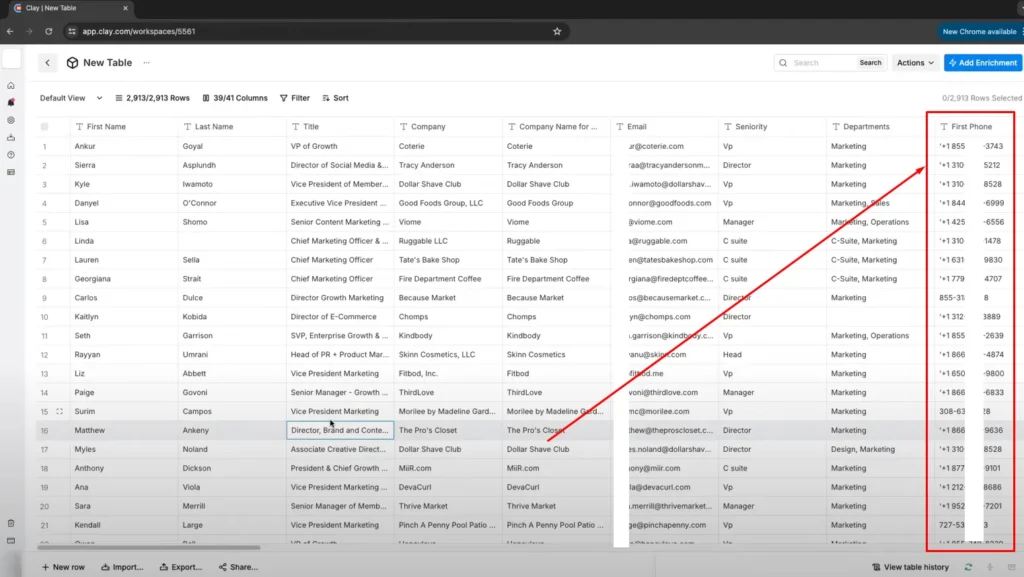Select the cell 'Director, Brand and Conte...'
The width and height of the screenshot is (1024, 577).
[340, 430]
